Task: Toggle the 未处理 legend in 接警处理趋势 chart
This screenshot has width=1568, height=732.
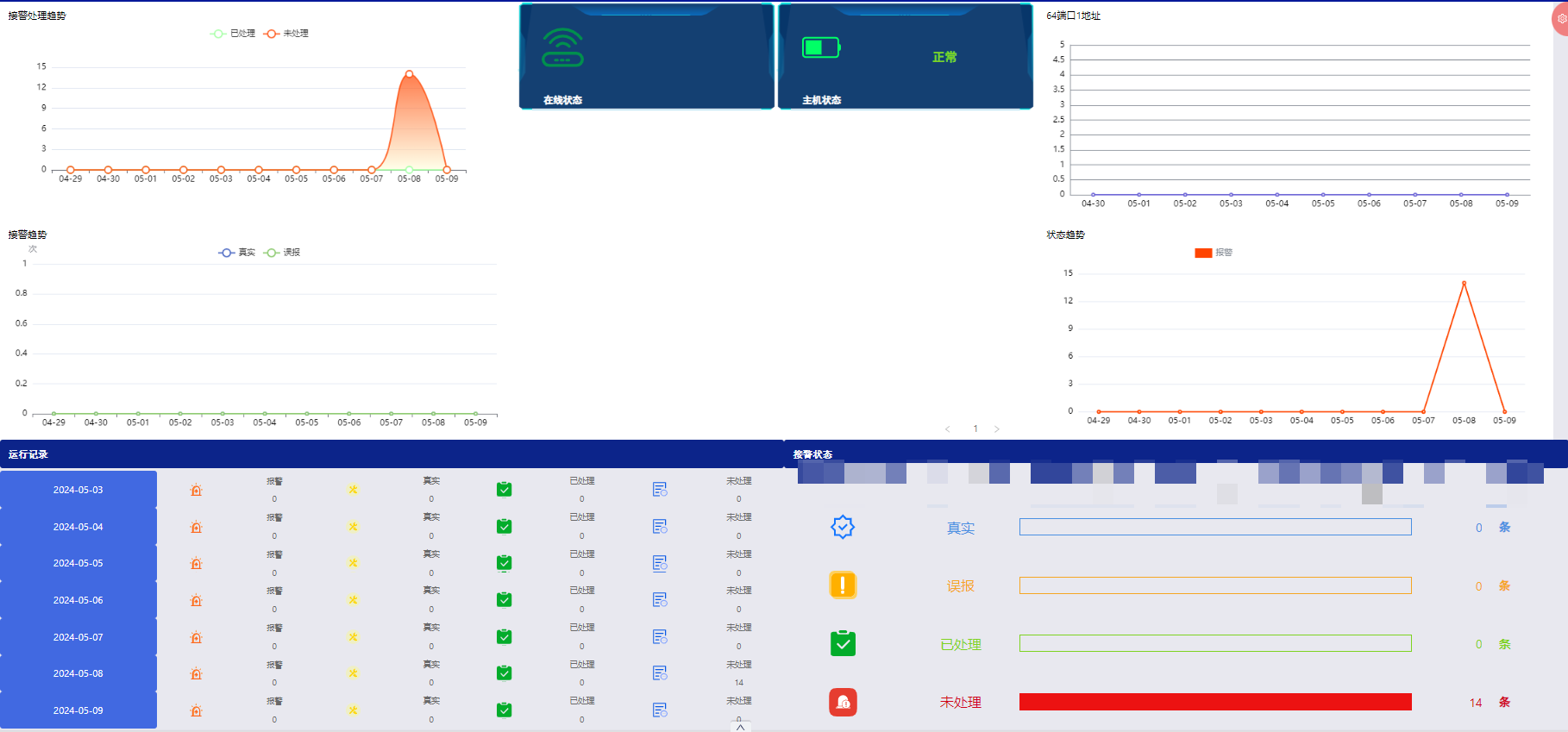Action: [x=286, y=34]
